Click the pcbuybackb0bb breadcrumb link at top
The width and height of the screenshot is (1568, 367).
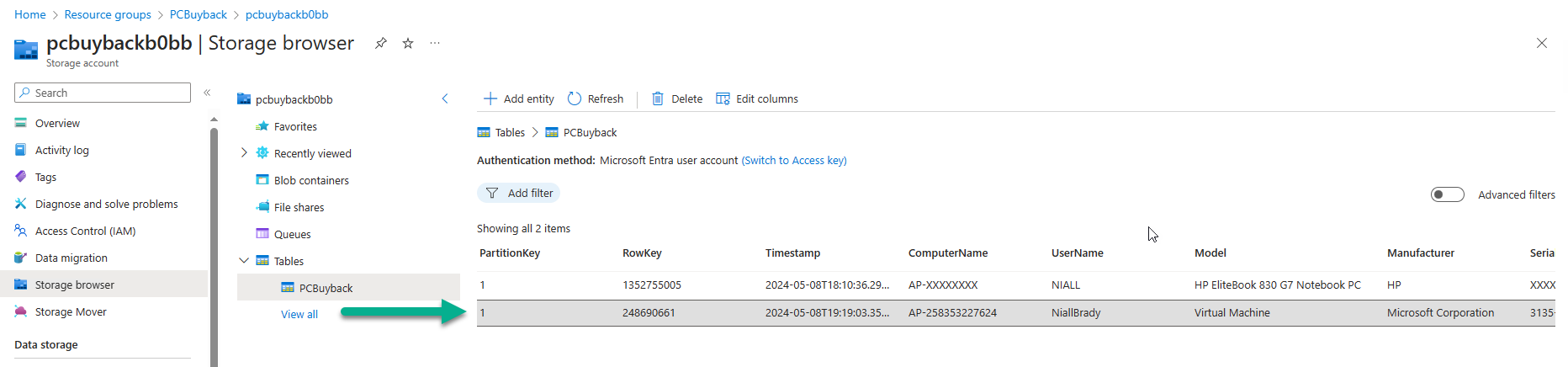point(287,14)
